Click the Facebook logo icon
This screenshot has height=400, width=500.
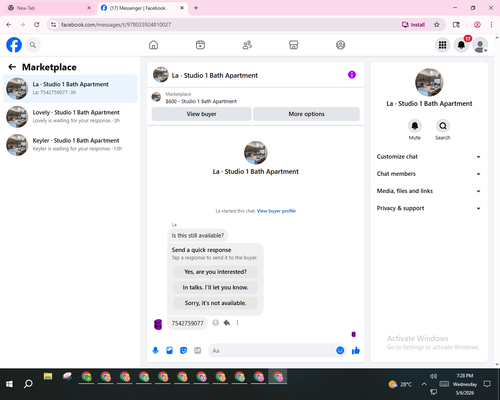click(x=14, y=45)
